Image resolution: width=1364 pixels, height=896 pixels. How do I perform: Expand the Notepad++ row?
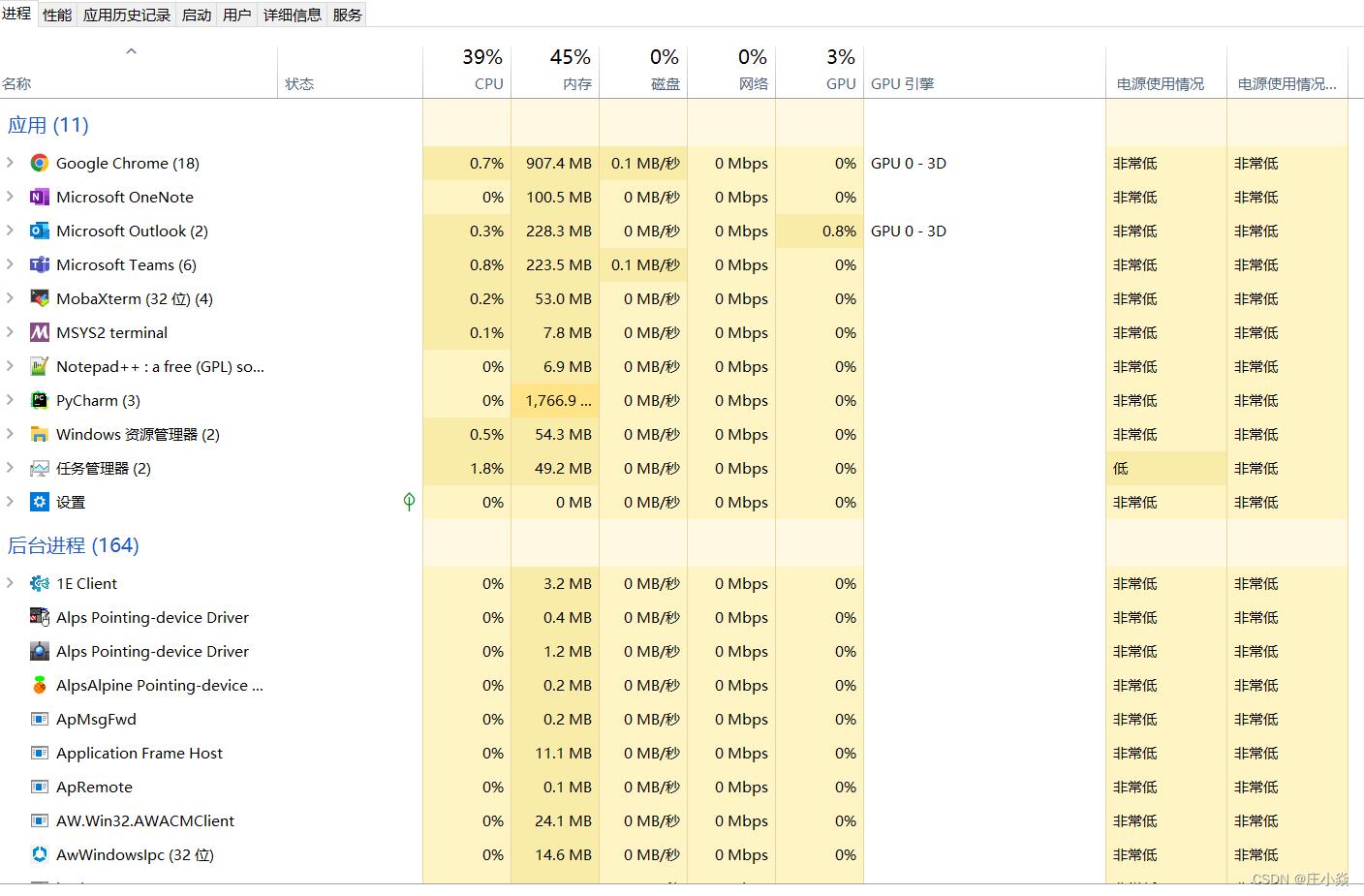click(x=10, y=366)
